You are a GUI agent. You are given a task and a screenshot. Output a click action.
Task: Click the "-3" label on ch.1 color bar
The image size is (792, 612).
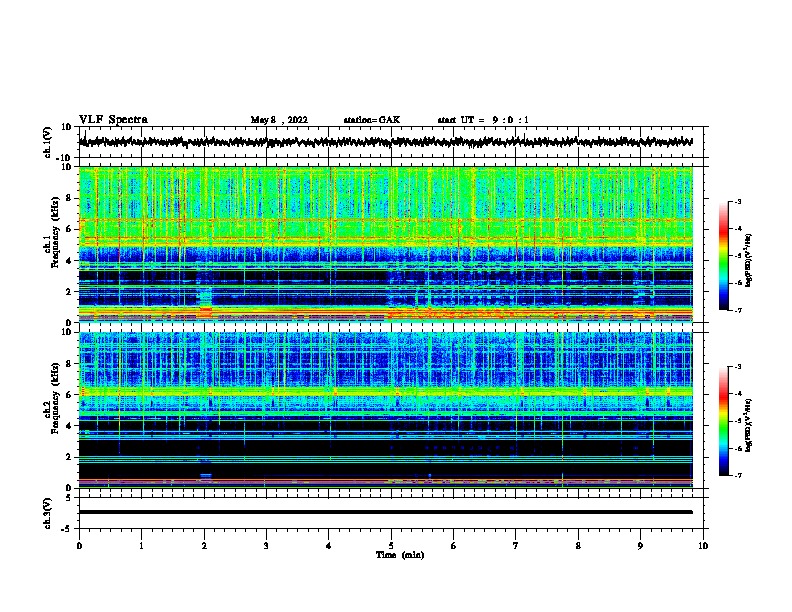[x=738, y=201]
